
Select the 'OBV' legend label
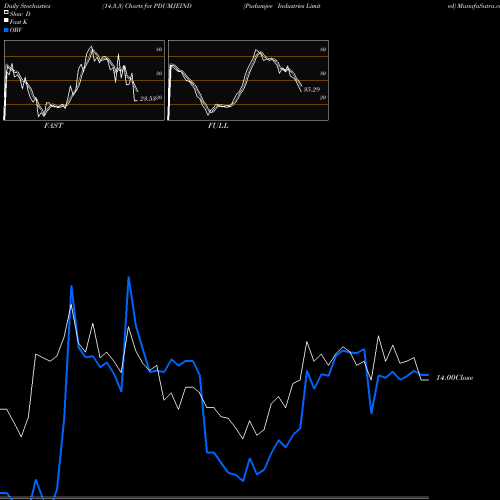(x=16, y=30)
